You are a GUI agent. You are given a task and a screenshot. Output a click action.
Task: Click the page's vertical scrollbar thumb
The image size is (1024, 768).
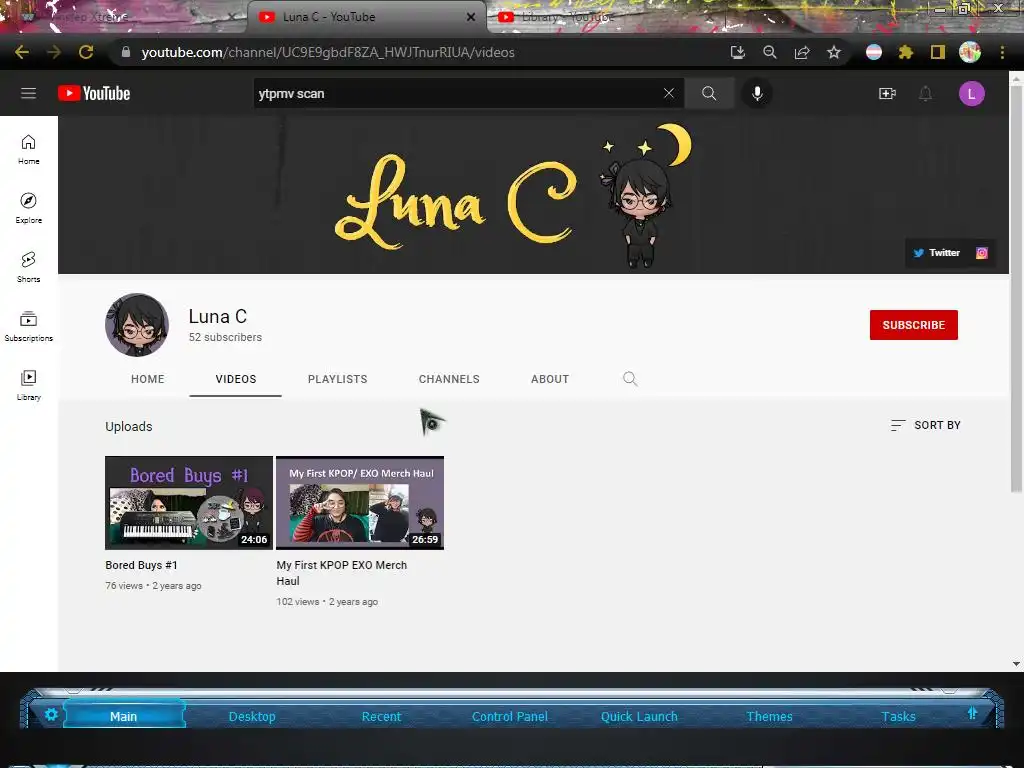pos(1016,287)
